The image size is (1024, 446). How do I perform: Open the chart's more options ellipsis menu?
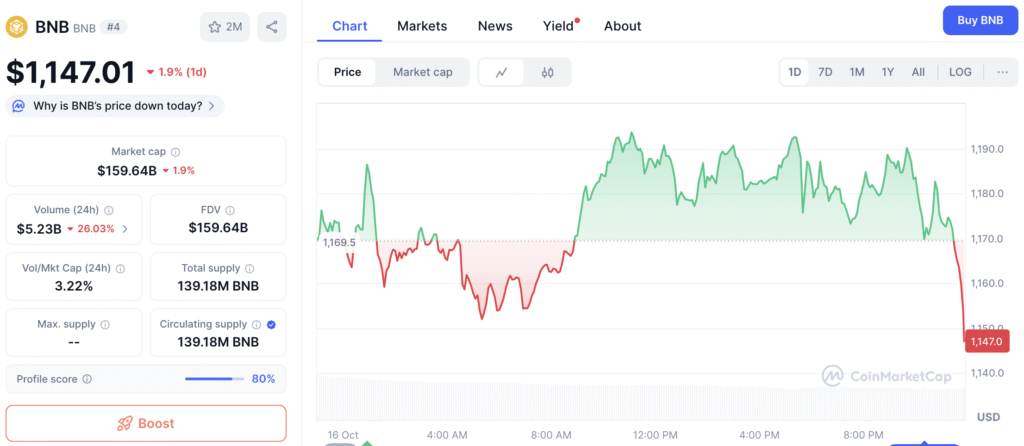1002,72
